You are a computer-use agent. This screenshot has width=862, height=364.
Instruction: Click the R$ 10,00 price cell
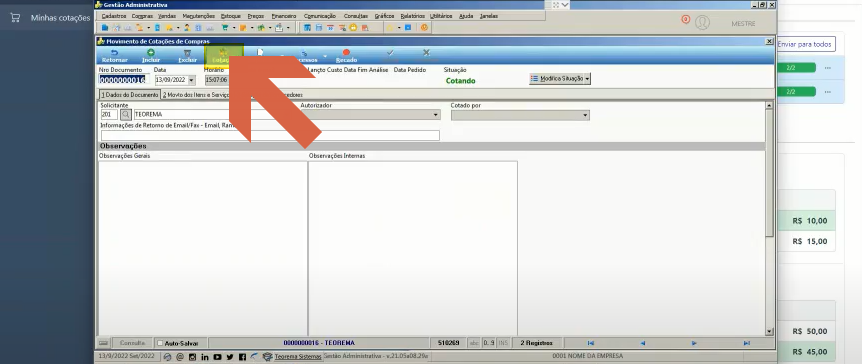pyautogui.click(x=810, y=221)
